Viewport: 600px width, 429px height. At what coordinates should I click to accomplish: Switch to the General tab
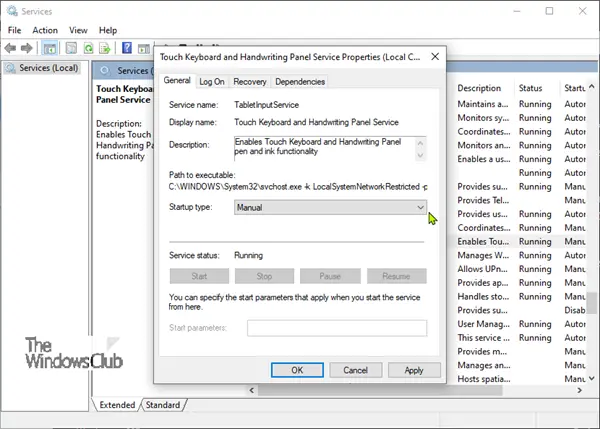[x=177, y=80]
